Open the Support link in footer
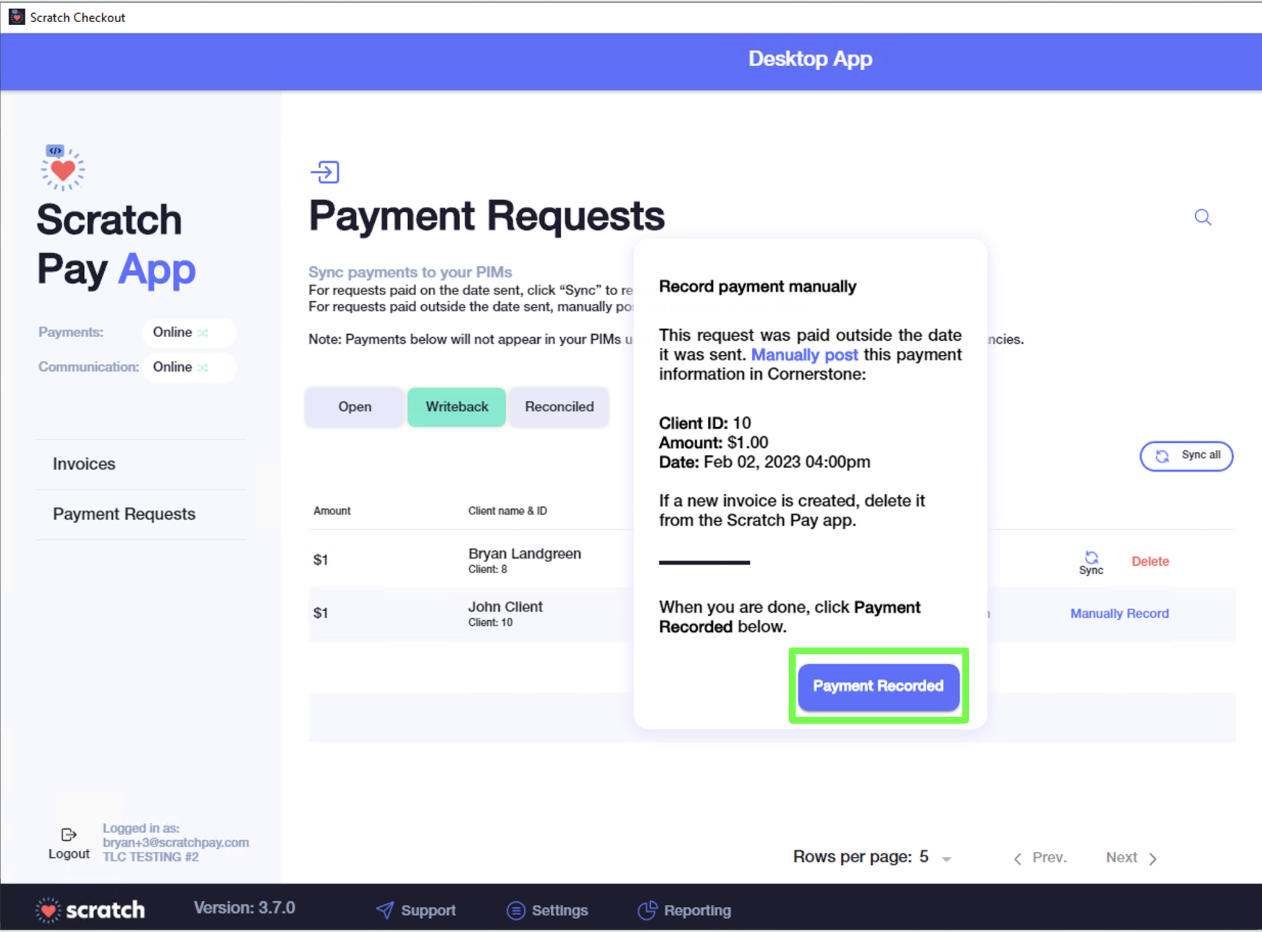The width and height of the screenshot is (1262, 932). tap(416, 910)
